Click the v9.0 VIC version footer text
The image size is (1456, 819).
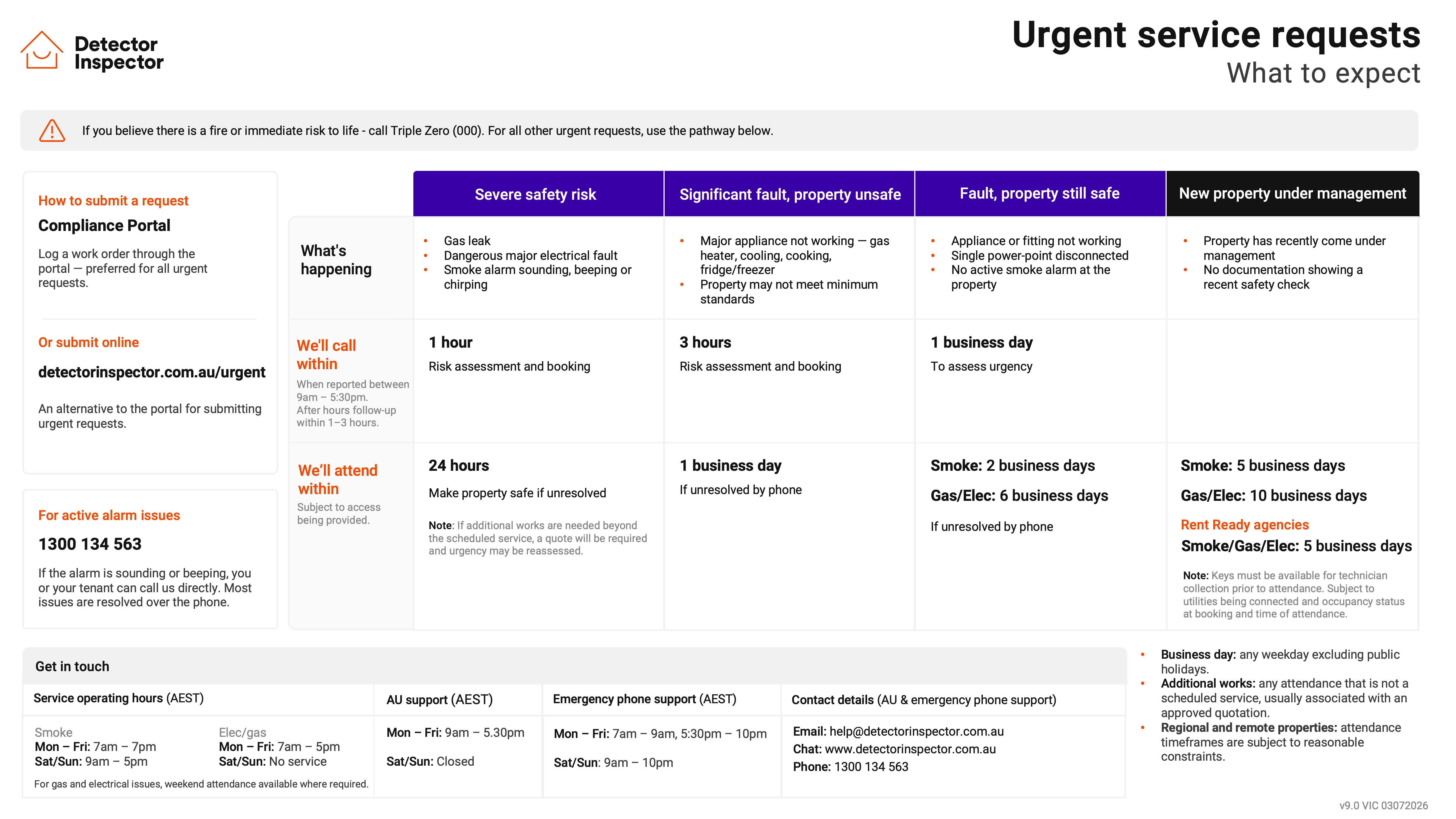[1383, 805]
